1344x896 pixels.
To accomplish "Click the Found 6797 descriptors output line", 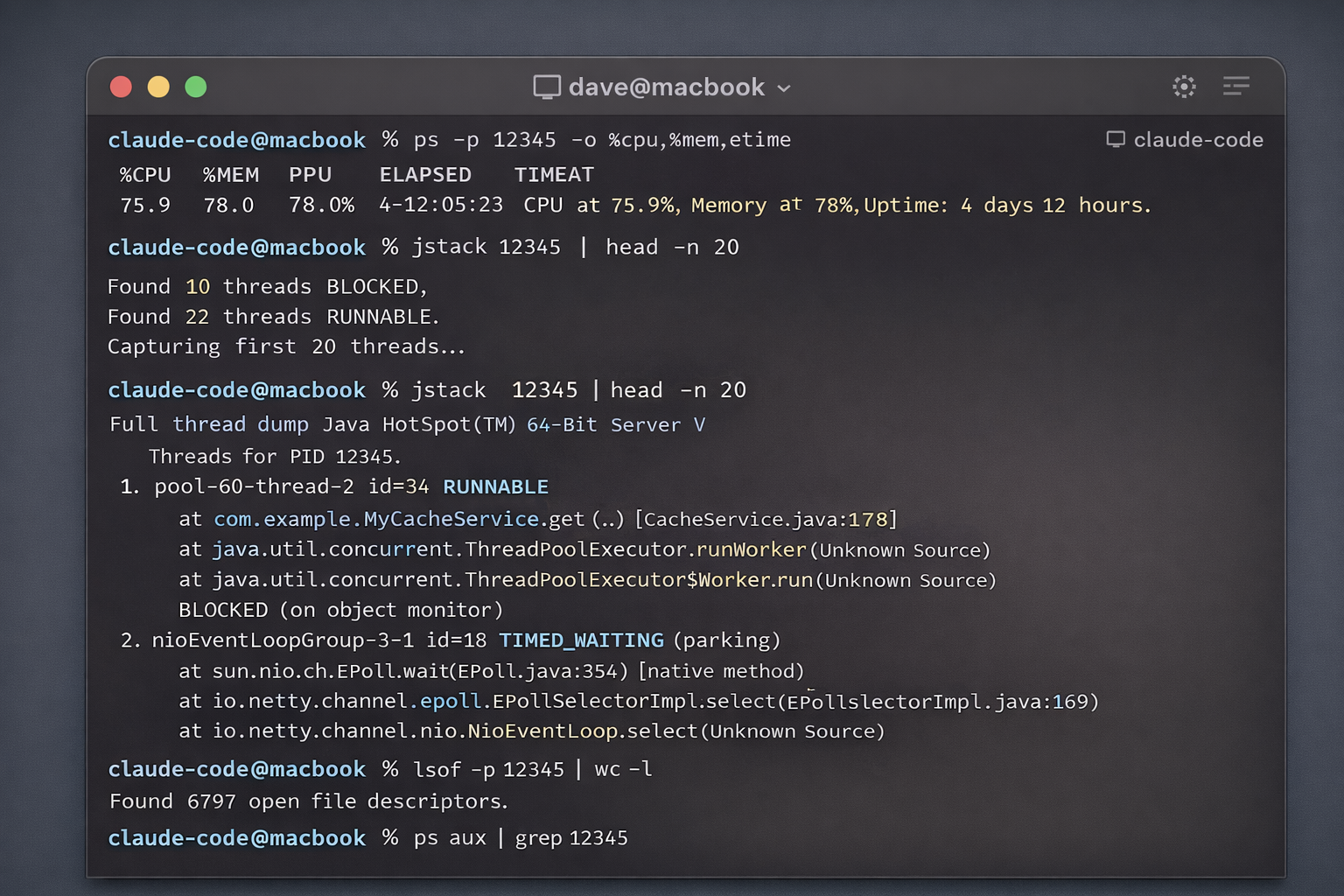I will (x=307, y=801).
